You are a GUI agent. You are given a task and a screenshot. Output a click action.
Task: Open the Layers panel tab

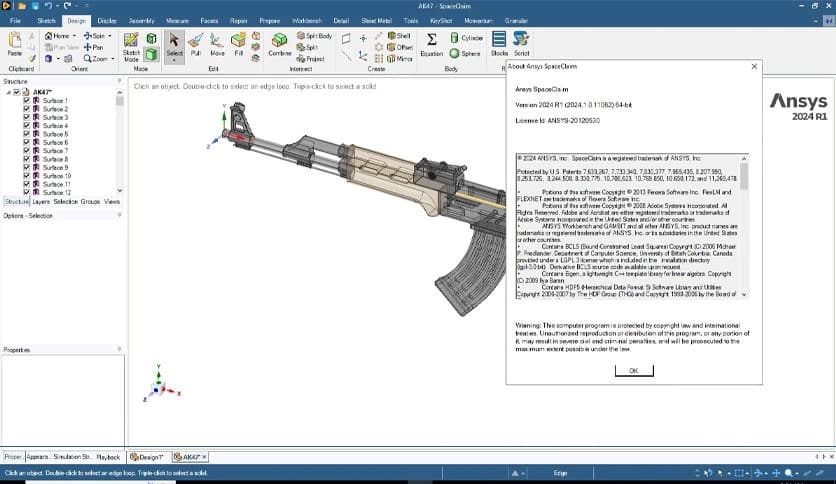pos(41,201)
